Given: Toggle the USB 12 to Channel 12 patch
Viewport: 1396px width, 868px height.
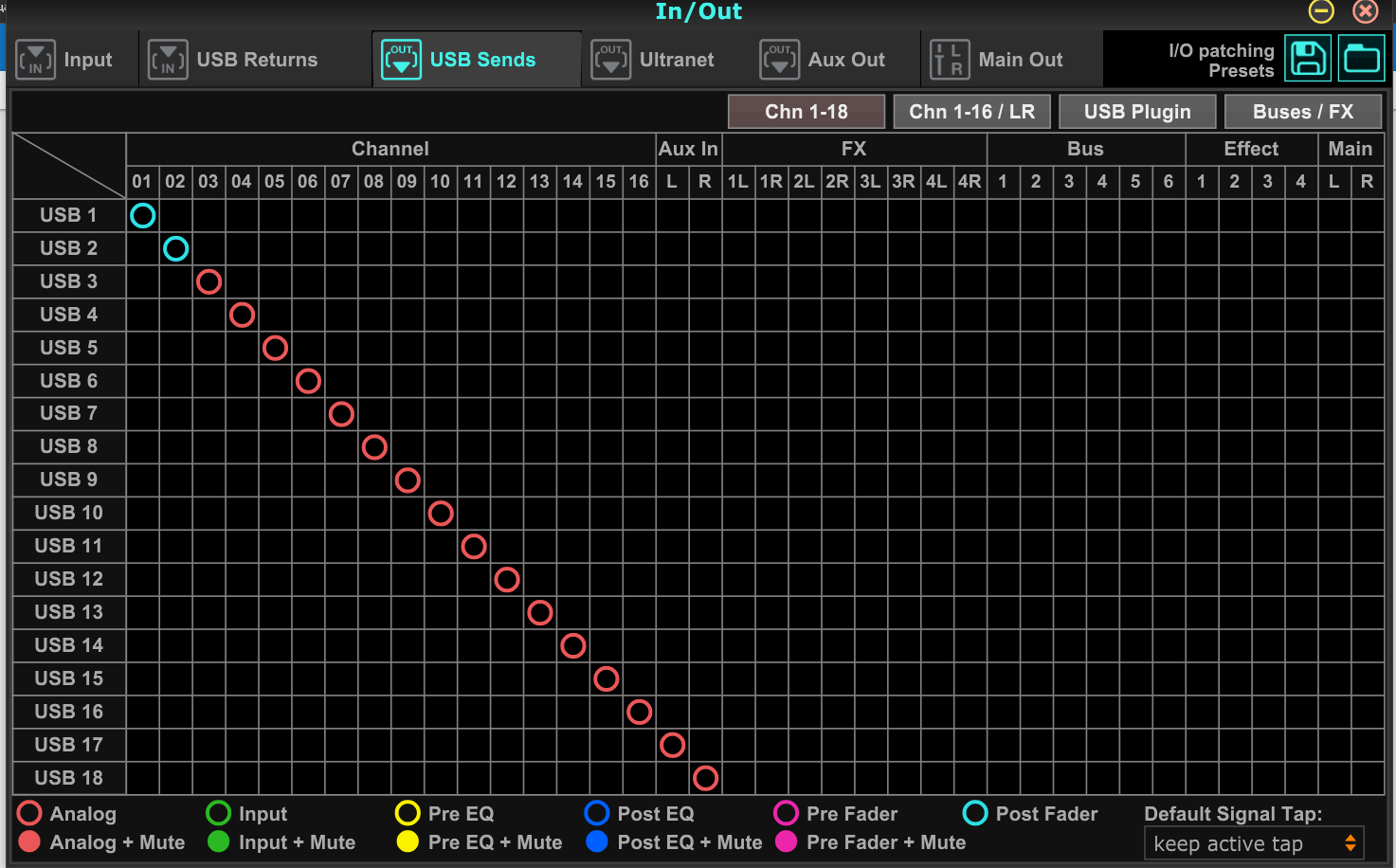Looking at the screenshot, I should [x=507, y=579].
